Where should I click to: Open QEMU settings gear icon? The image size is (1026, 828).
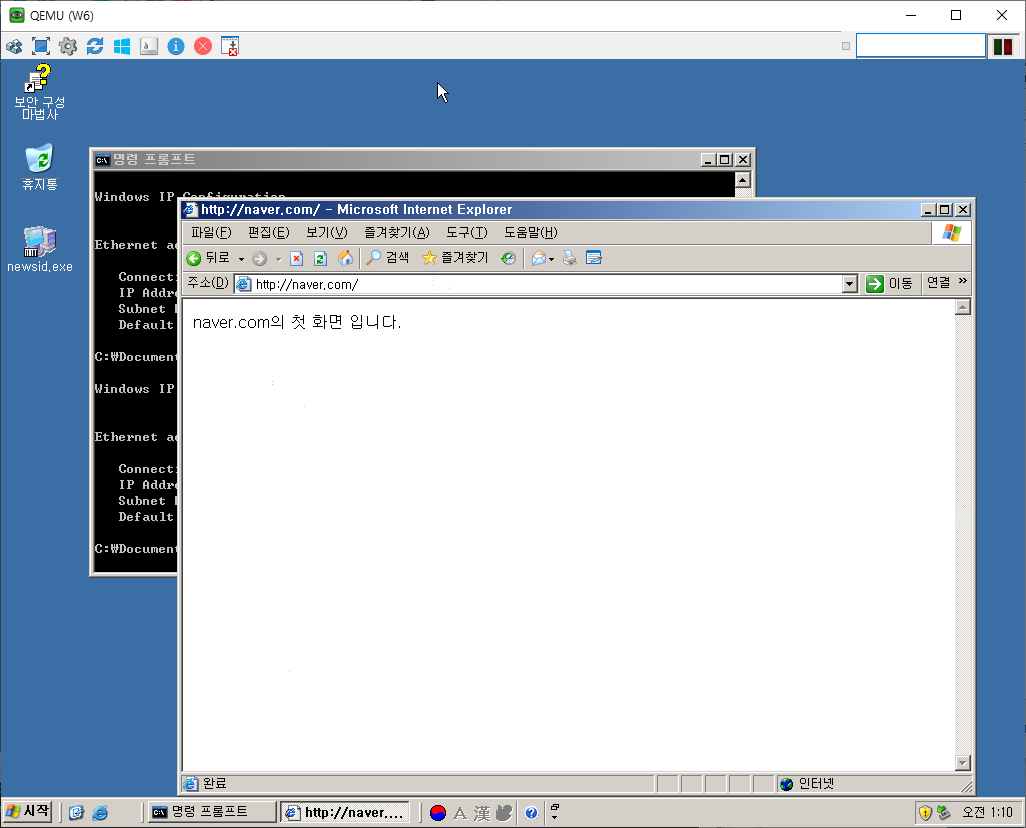tap(67, 46)
